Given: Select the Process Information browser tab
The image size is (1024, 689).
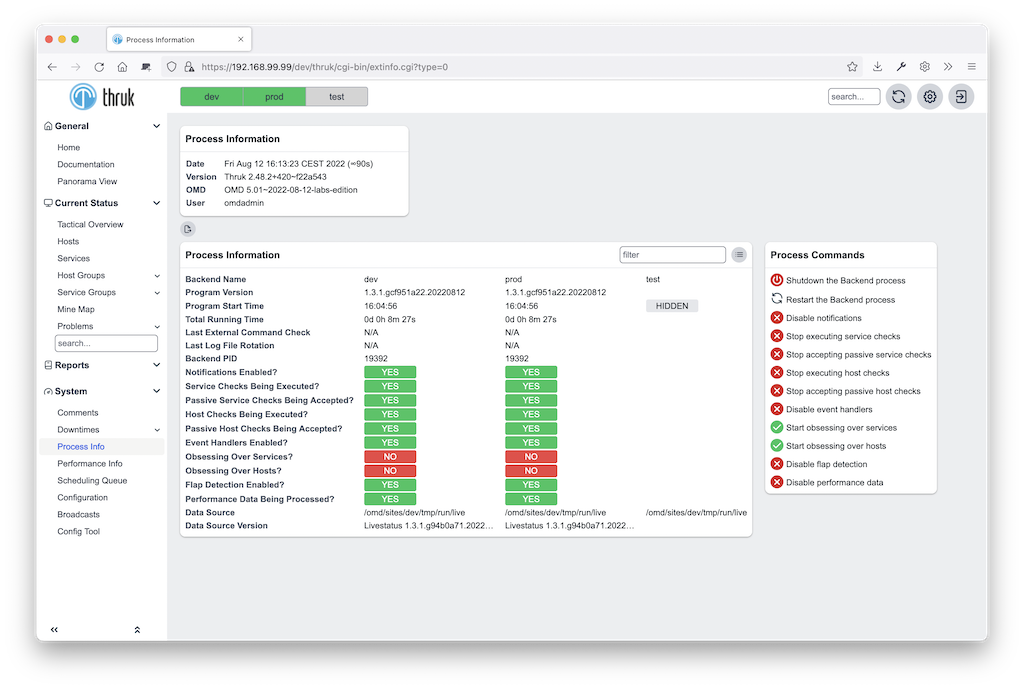Looking at the screenshot, I should click(179, 40).
